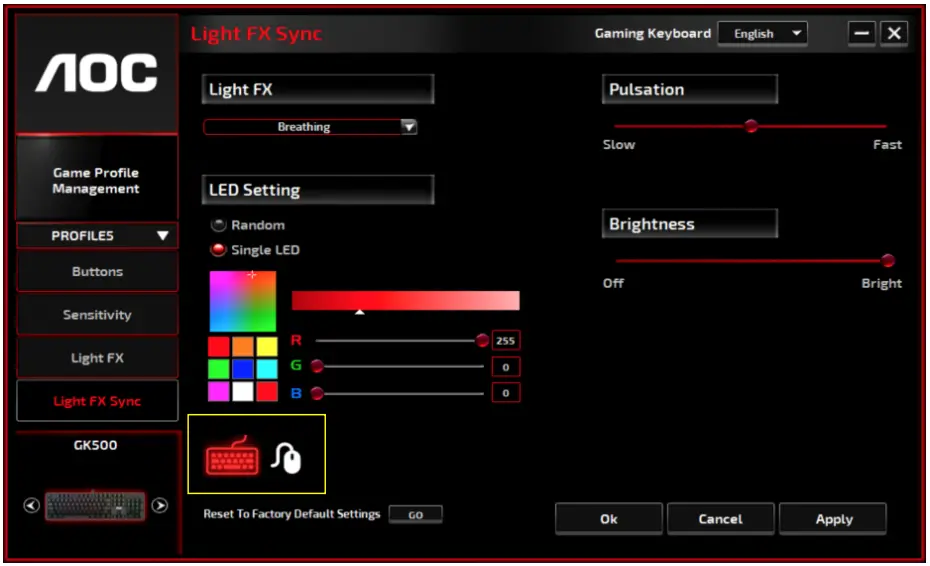
Task: Click the 'Fast' pulsation label
Action: (887, 145)
